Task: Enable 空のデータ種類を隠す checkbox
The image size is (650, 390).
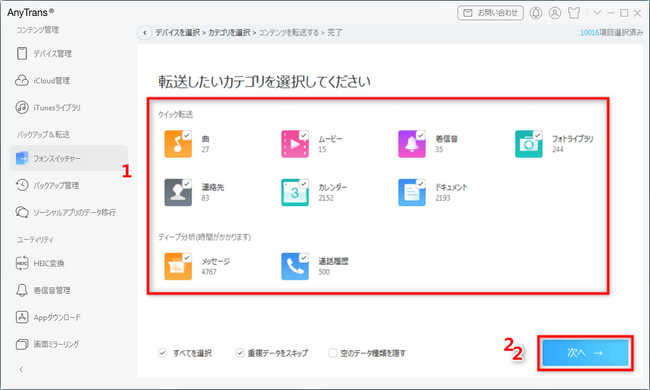Action: click(x=332, y=353)
